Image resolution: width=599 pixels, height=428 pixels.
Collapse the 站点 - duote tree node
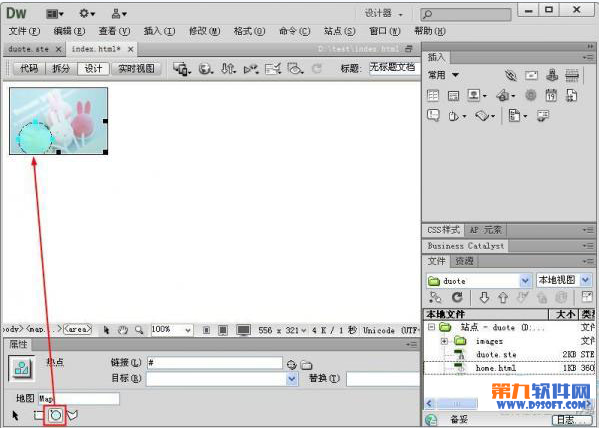432,327
